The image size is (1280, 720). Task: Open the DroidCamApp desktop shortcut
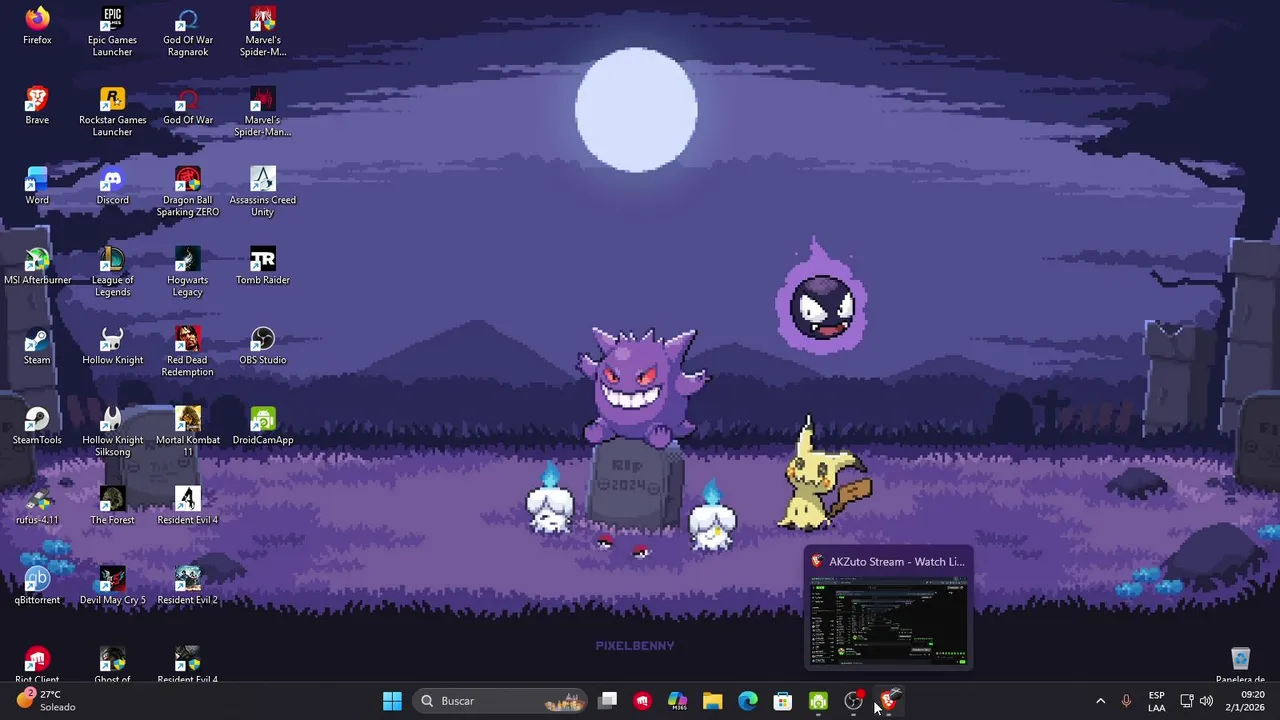point(263,426)
